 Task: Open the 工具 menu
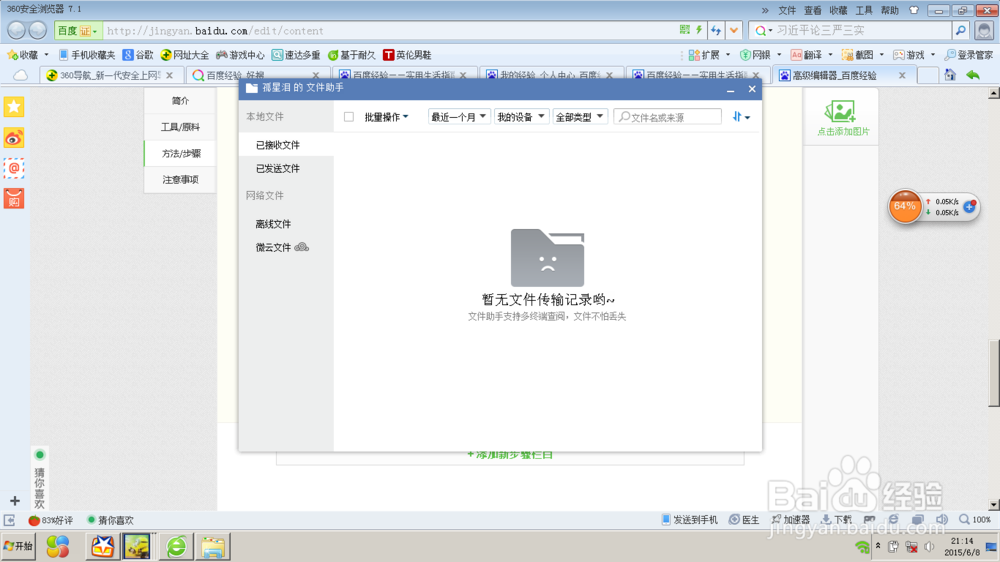click(x=864, y=10)
